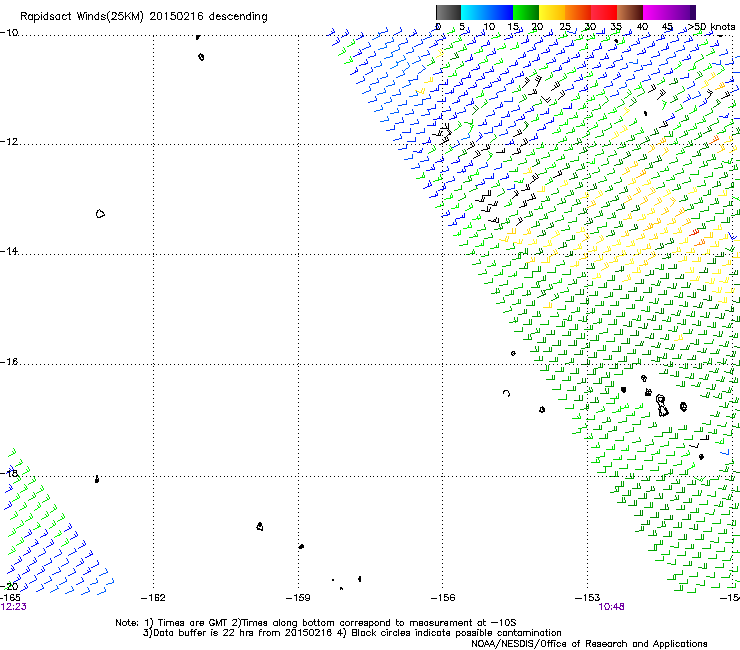Click the blue 10-15 knots legend segment
This screenshot has width=740, height=650.
point(500,12)
